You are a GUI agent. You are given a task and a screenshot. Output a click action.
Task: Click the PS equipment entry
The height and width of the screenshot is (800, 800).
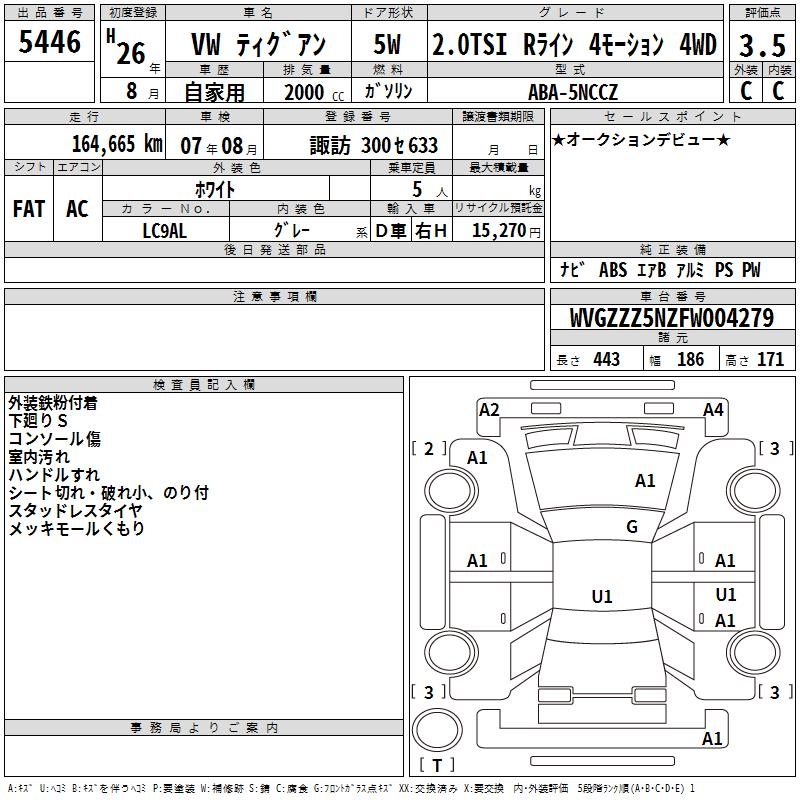pyautogui.click(x=723, y=270)
